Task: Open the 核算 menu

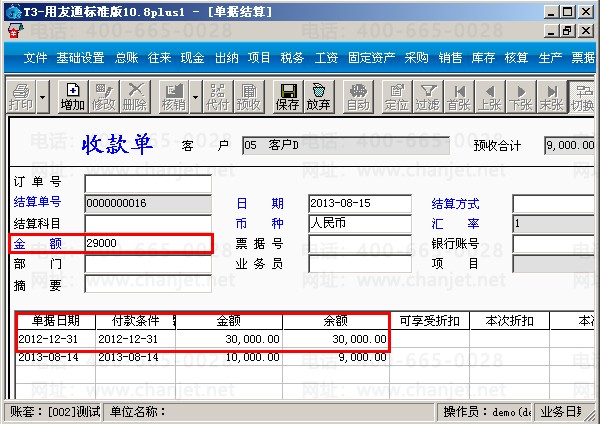Action: (517, 58)
